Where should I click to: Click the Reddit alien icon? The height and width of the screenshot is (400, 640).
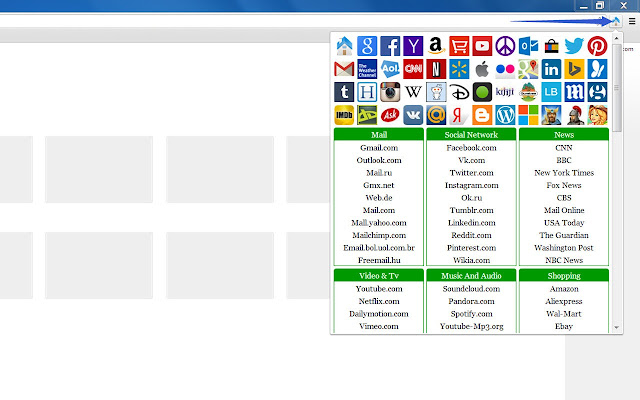pyautogui.click(x=436, y=92)
